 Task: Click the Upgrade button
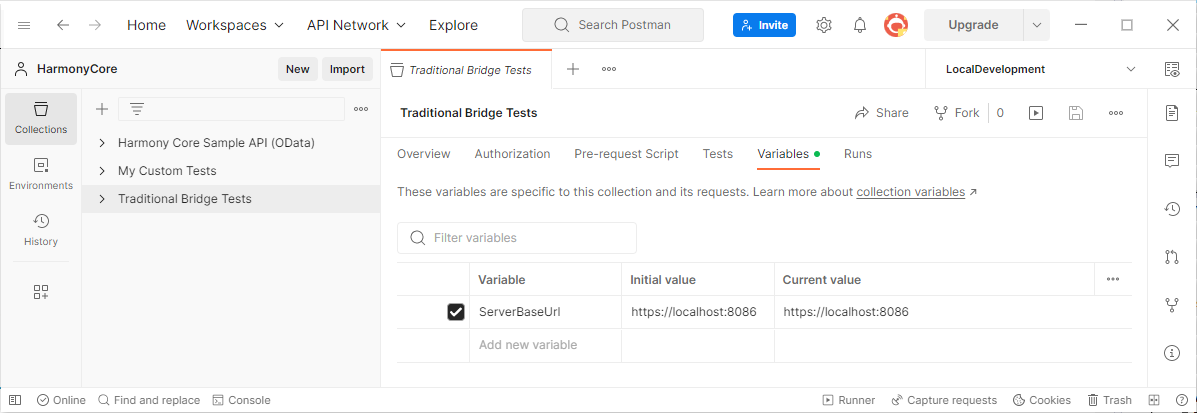973,25
